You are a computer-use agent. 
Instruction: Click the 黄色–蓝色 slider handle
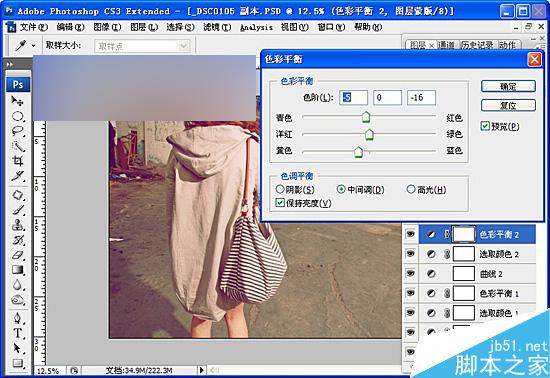point(358,152)
